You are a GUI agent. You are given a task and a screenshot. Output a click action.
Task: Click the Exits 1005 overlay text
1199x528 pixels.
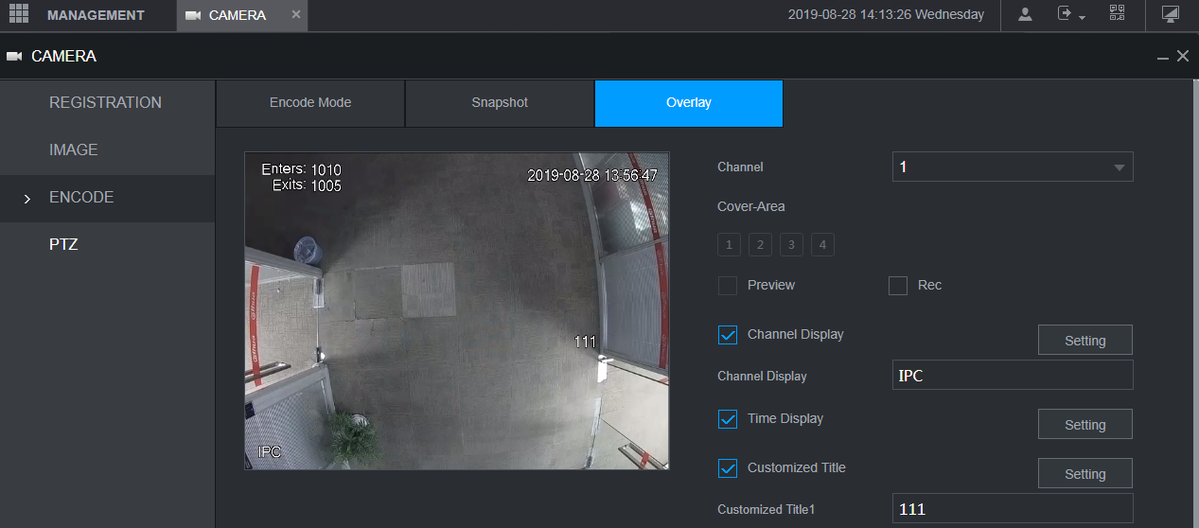coord(307,184)
